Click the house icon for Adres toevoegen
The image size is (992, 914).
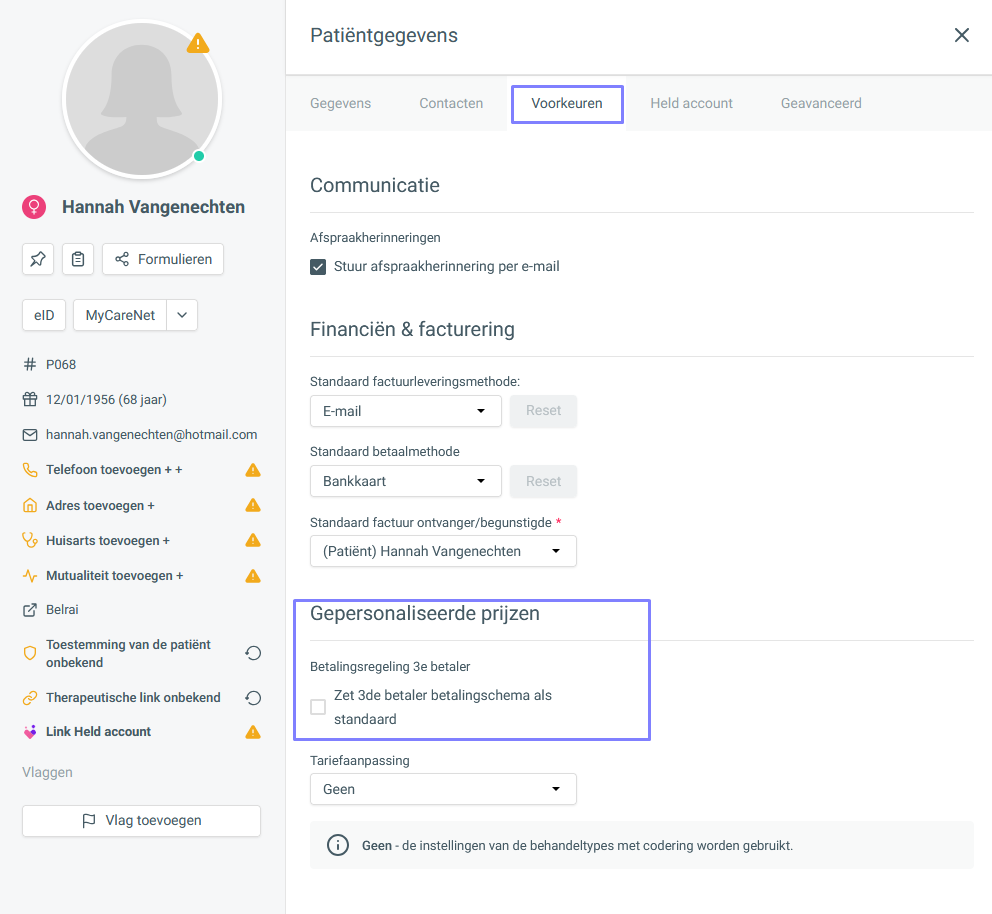tap(30, 505)
